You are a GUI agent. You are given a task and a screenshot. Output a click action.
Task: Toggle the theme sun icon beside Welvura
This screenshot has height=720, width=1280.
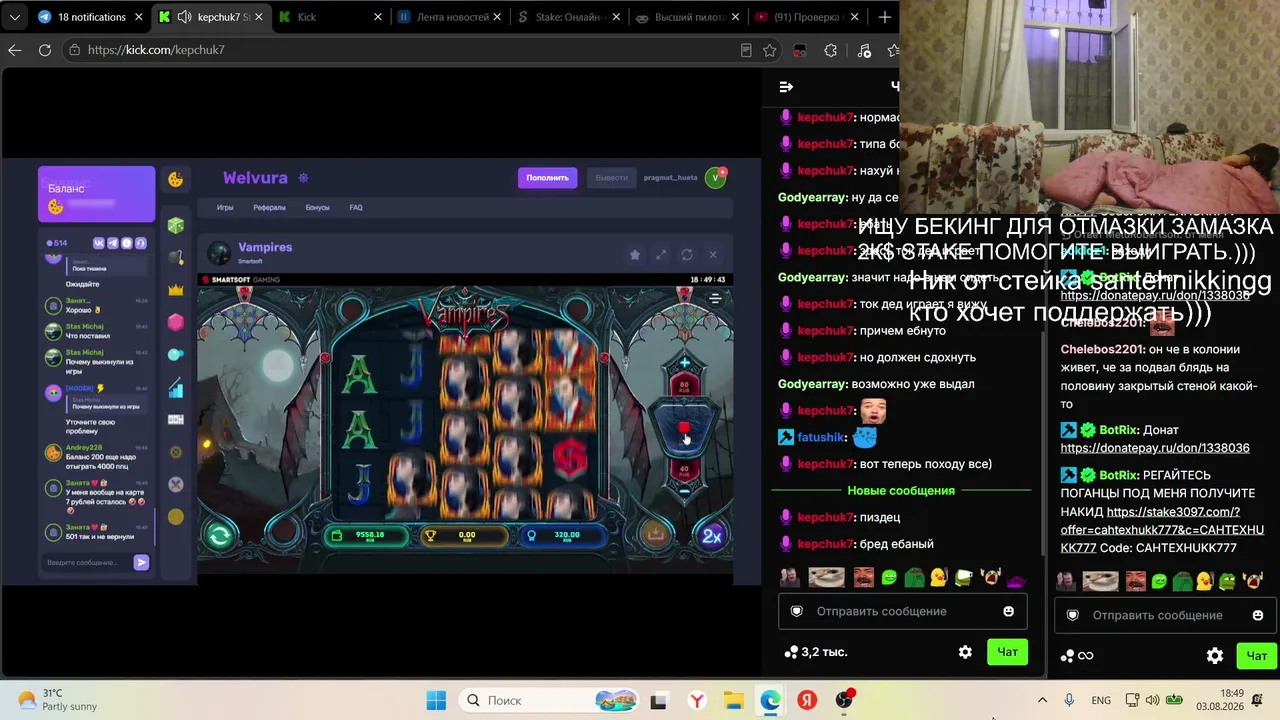[303, 178]
